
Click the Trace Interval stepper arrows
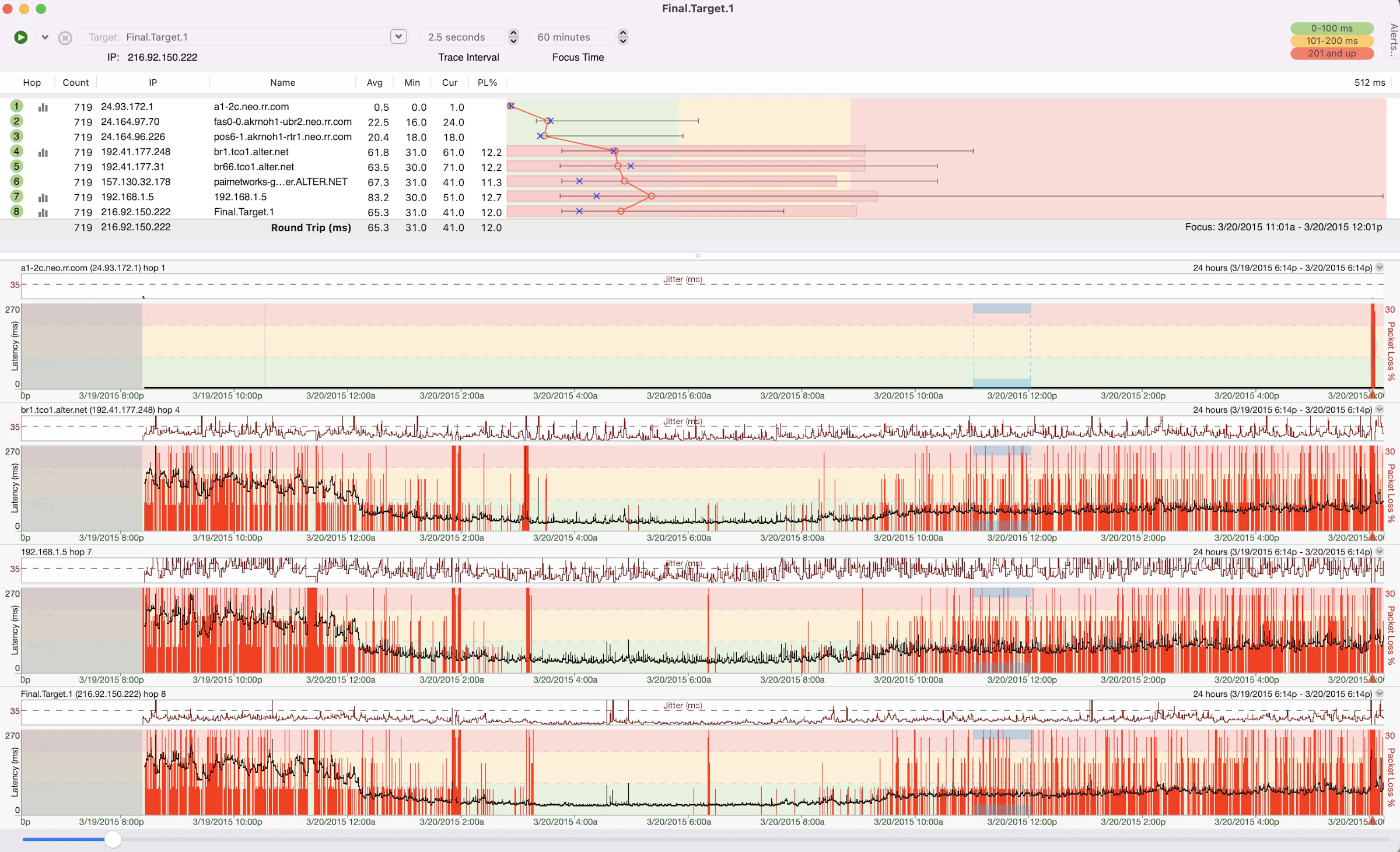[x=513, y=37]
